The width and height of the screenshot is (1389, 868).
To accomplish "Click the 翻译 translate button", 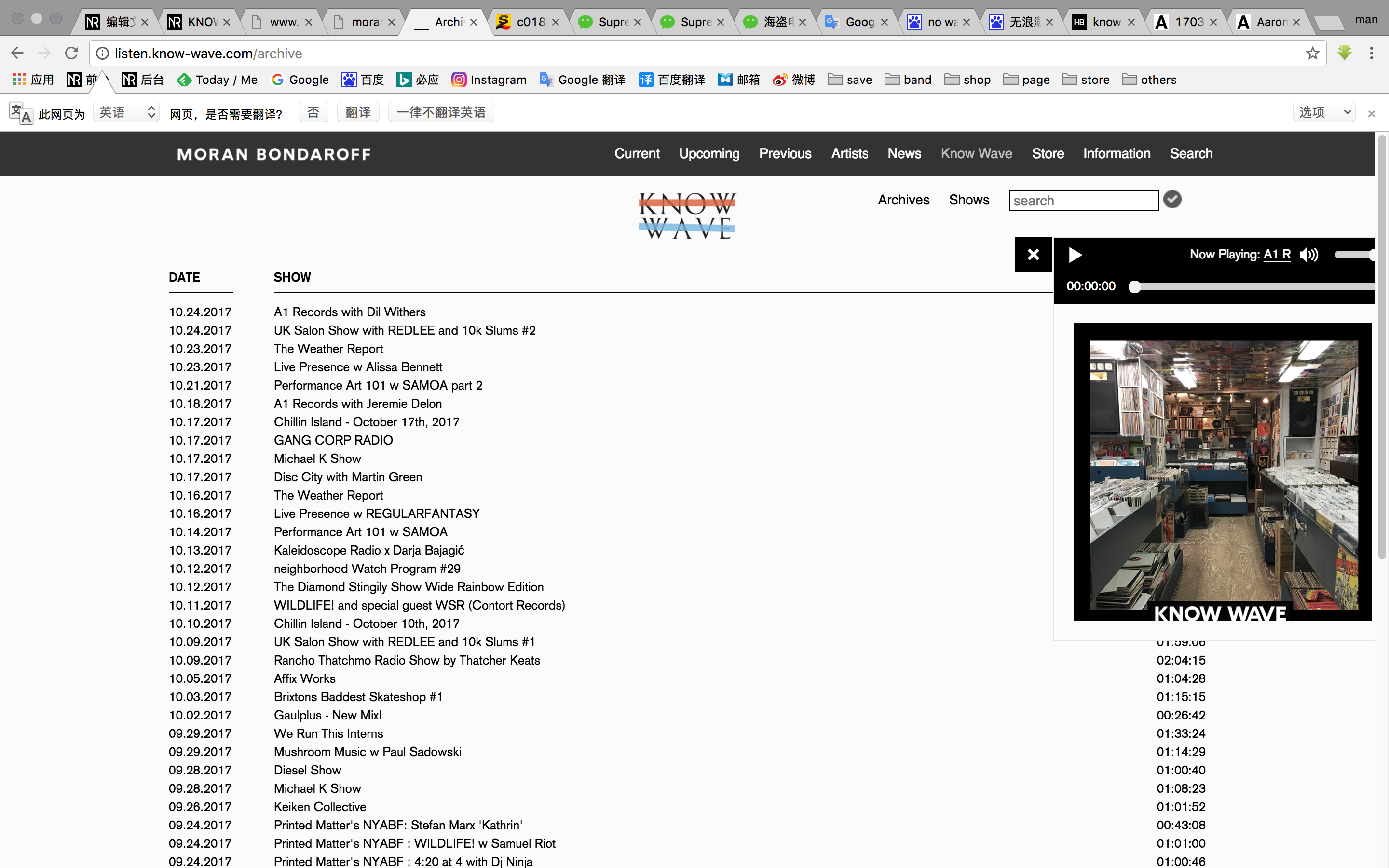I will [x=358, y=112].
